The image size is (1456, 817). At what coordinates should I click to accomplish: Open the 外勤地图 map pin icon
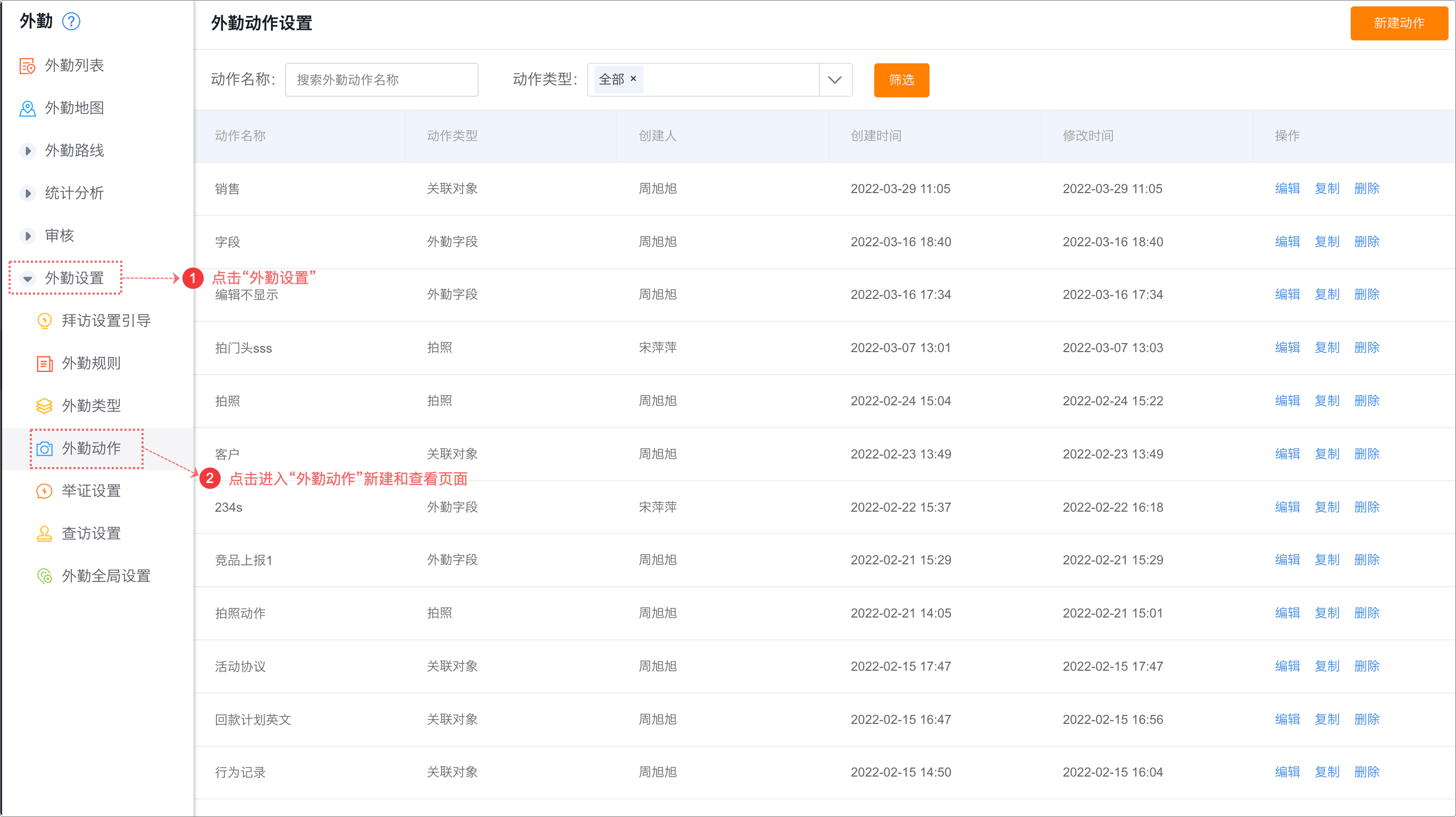coord(27,108)
